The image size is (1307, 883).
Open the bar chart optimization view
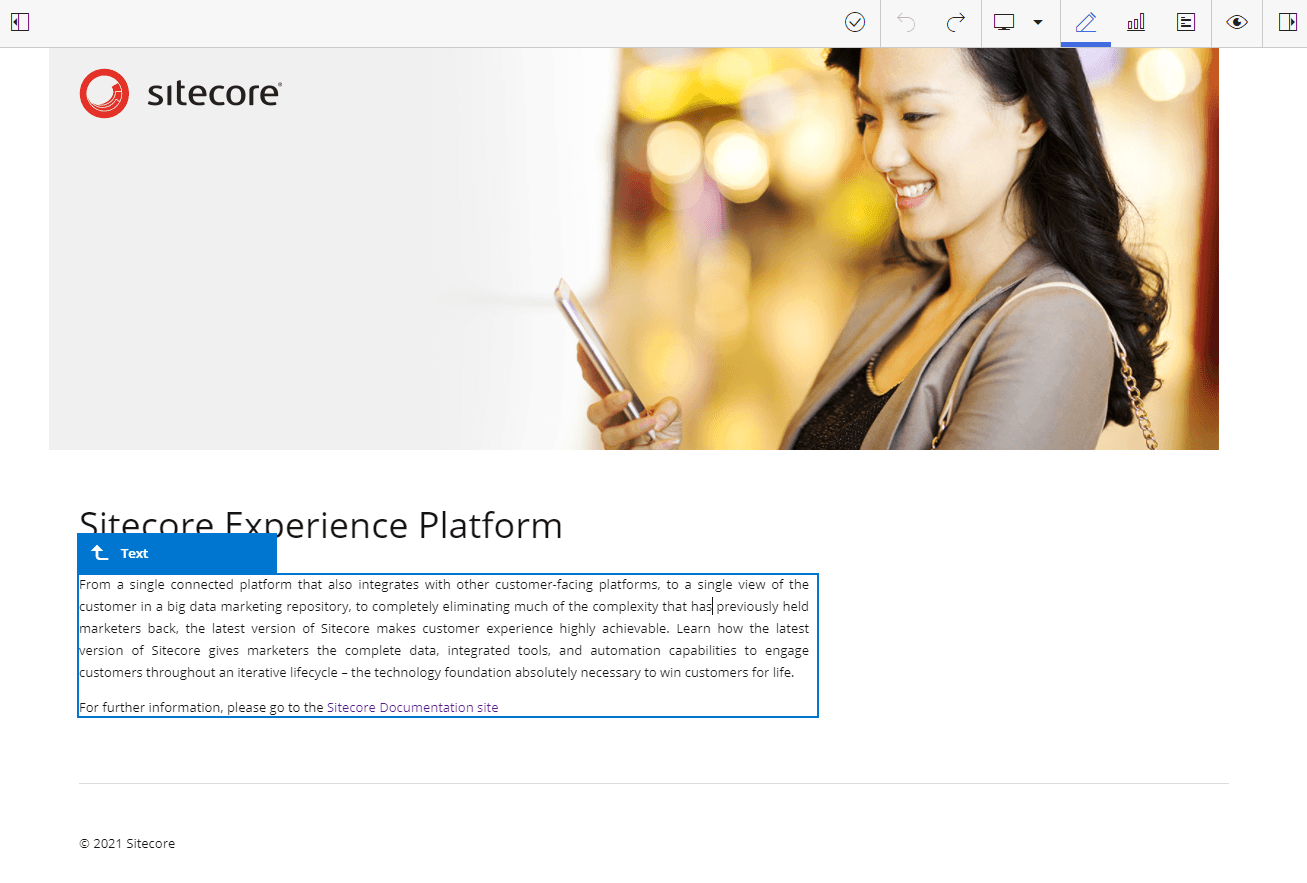tap(1136, 22)
